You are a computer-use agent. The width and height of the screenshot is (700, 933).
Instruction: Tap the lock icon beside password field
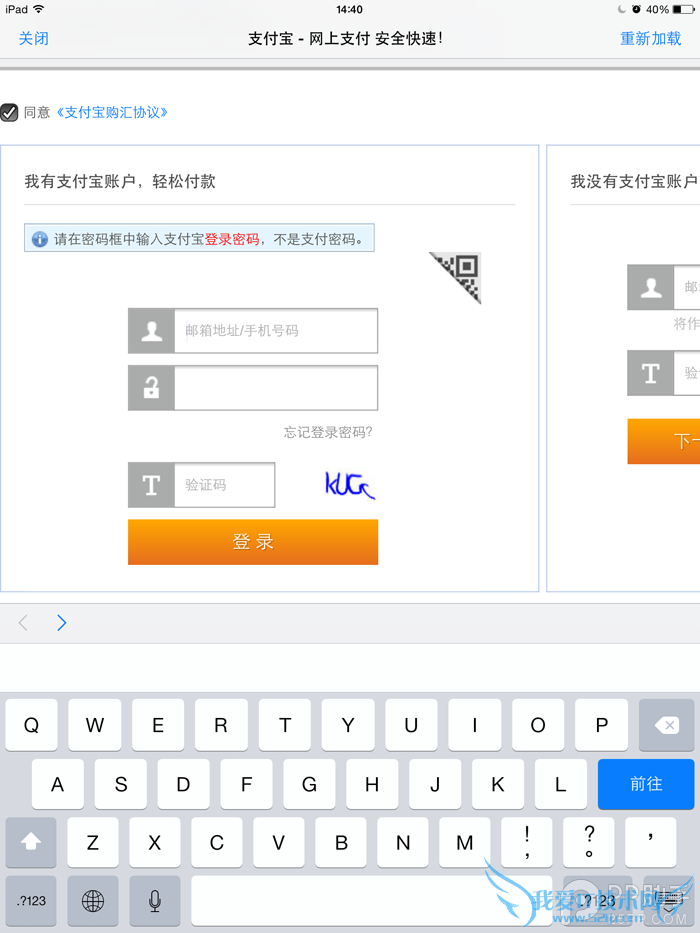151,388
